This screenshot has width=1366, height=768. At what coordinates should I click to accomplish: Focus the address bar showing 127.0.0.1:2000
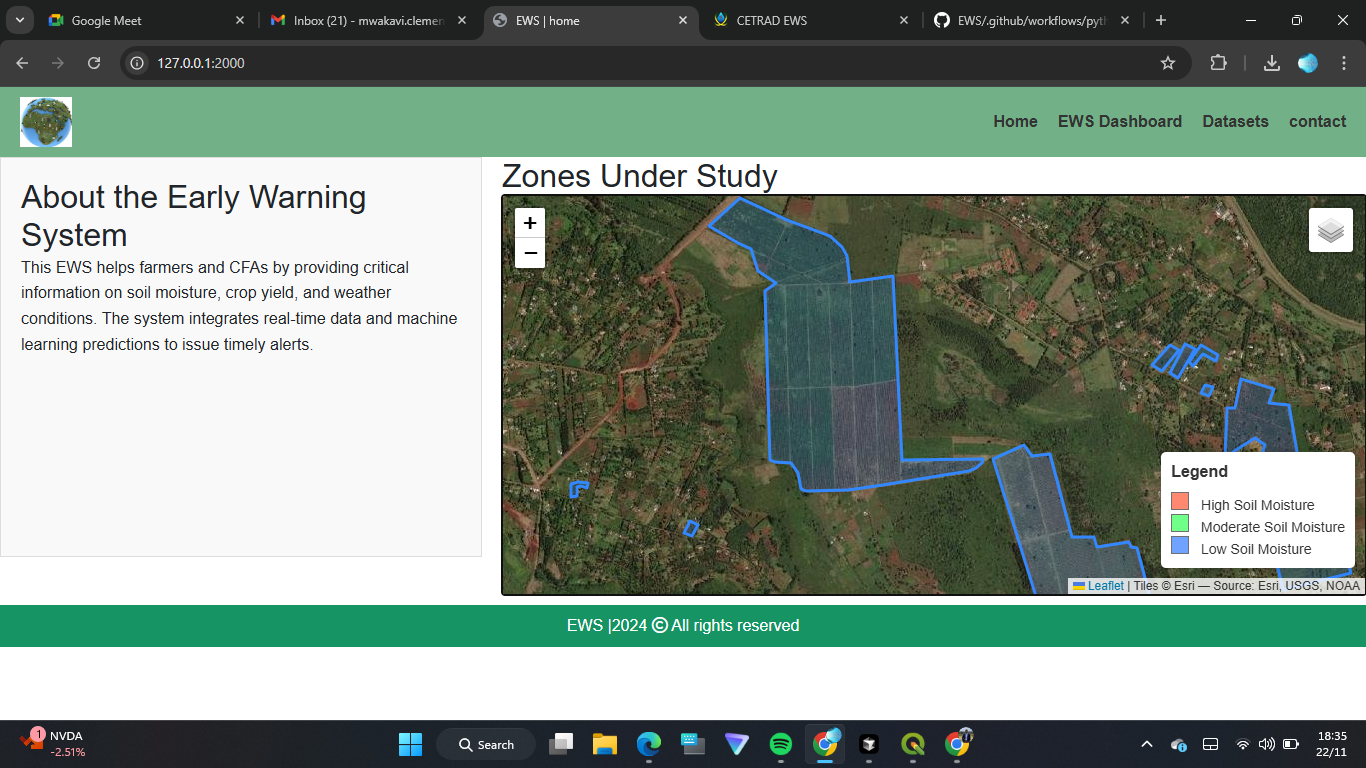point(655,63)
